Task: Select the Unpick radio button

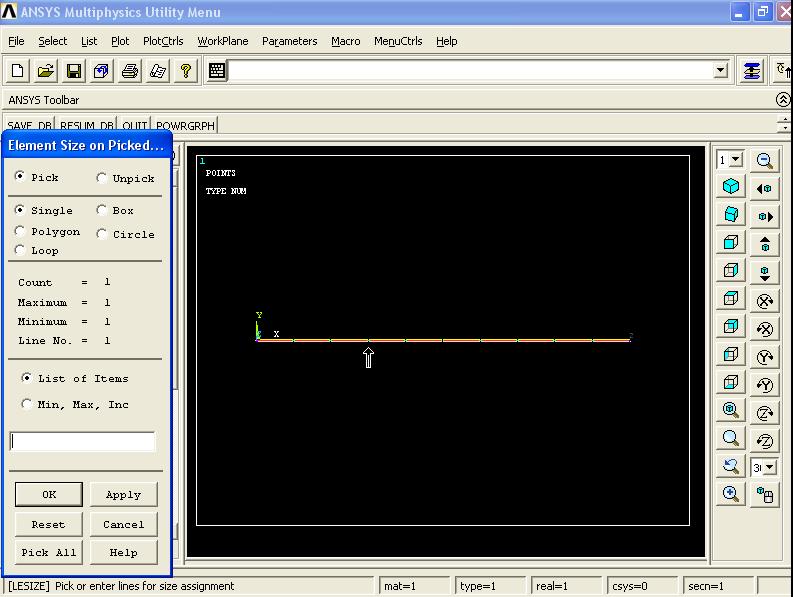Action: pos(102,178)
